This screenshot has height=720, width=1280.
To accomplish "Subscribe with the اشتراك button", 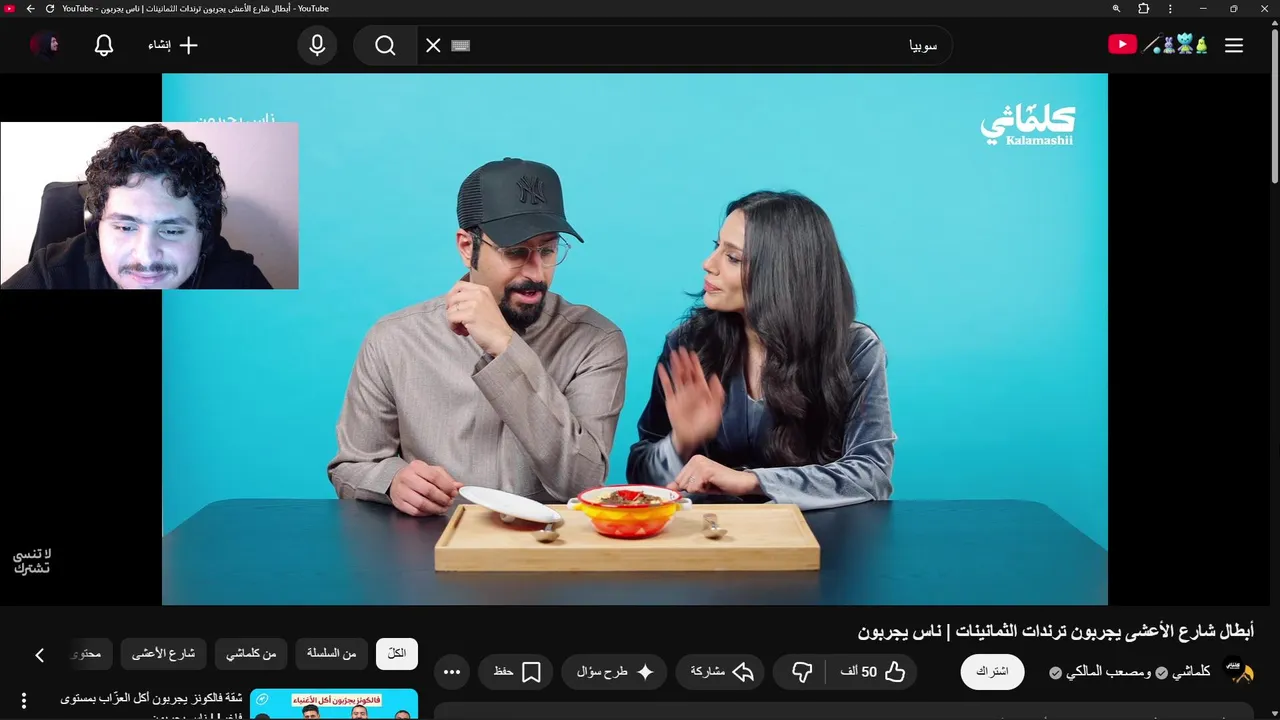I will pos(992,672).
